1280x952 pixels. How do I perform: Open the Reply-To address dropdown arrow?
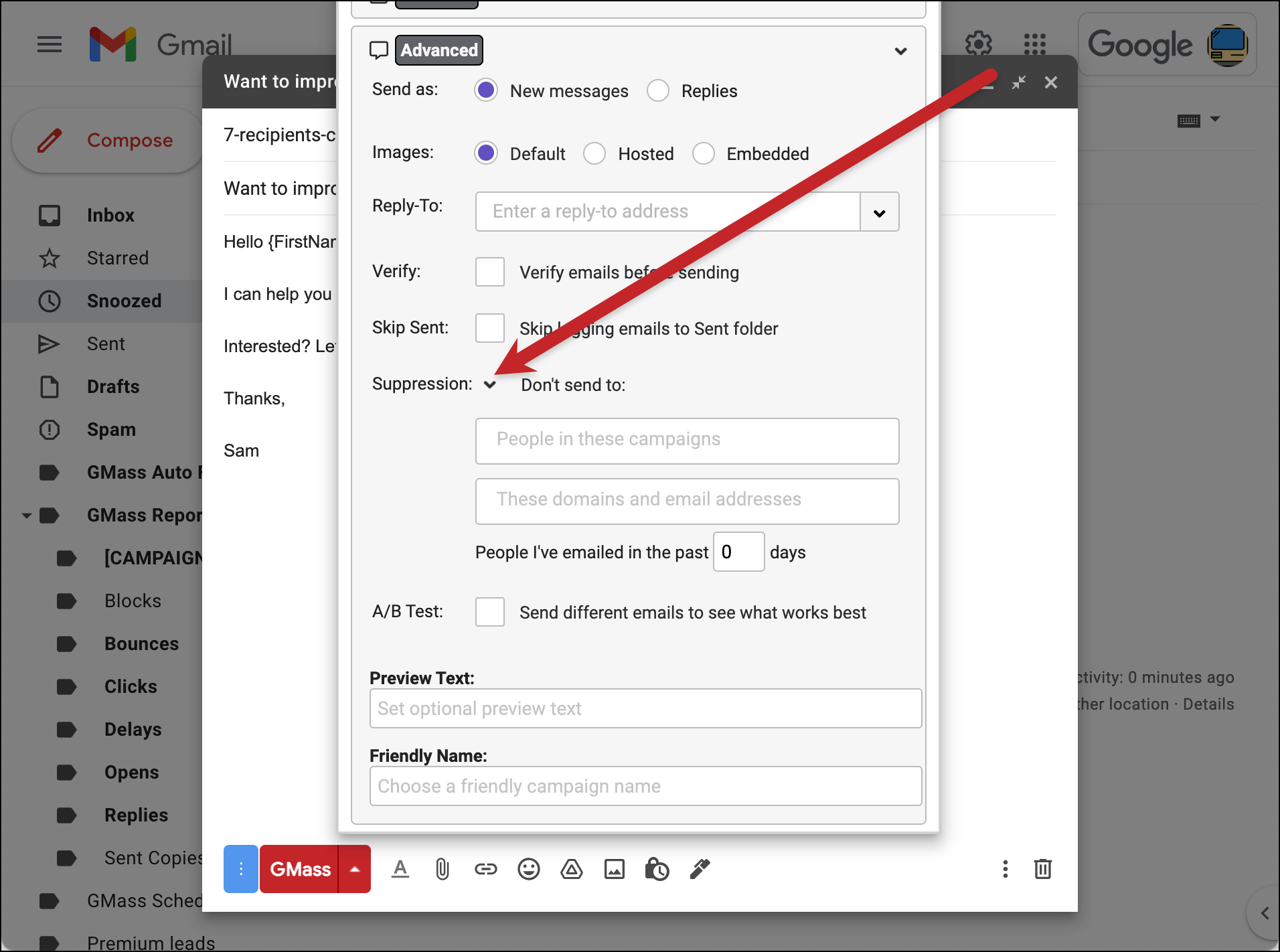(x=880, y=212)
